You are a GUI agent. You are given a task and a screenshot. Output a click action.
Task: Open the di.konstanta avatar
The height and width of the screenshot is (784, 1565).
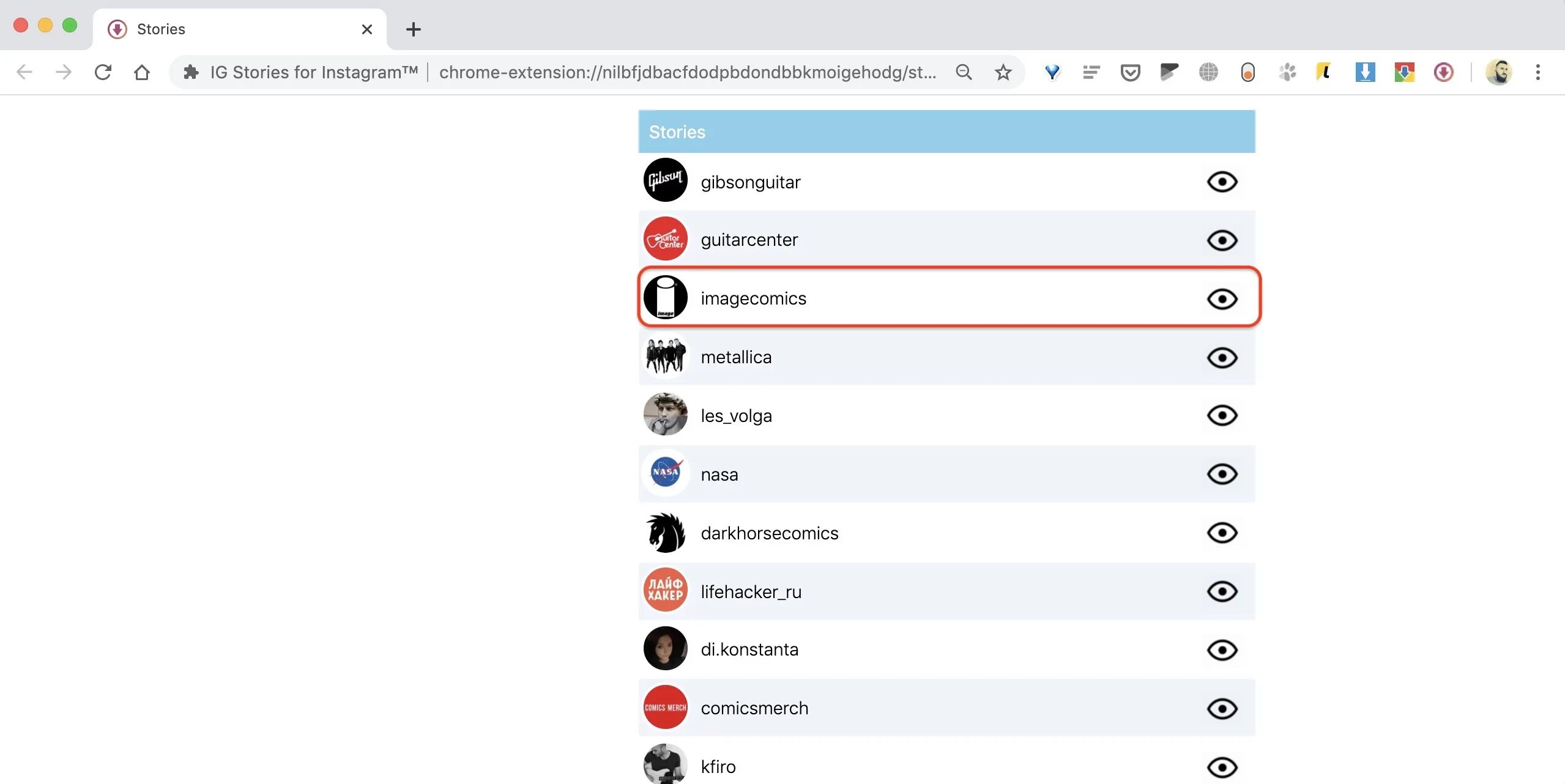pos(665,648)
